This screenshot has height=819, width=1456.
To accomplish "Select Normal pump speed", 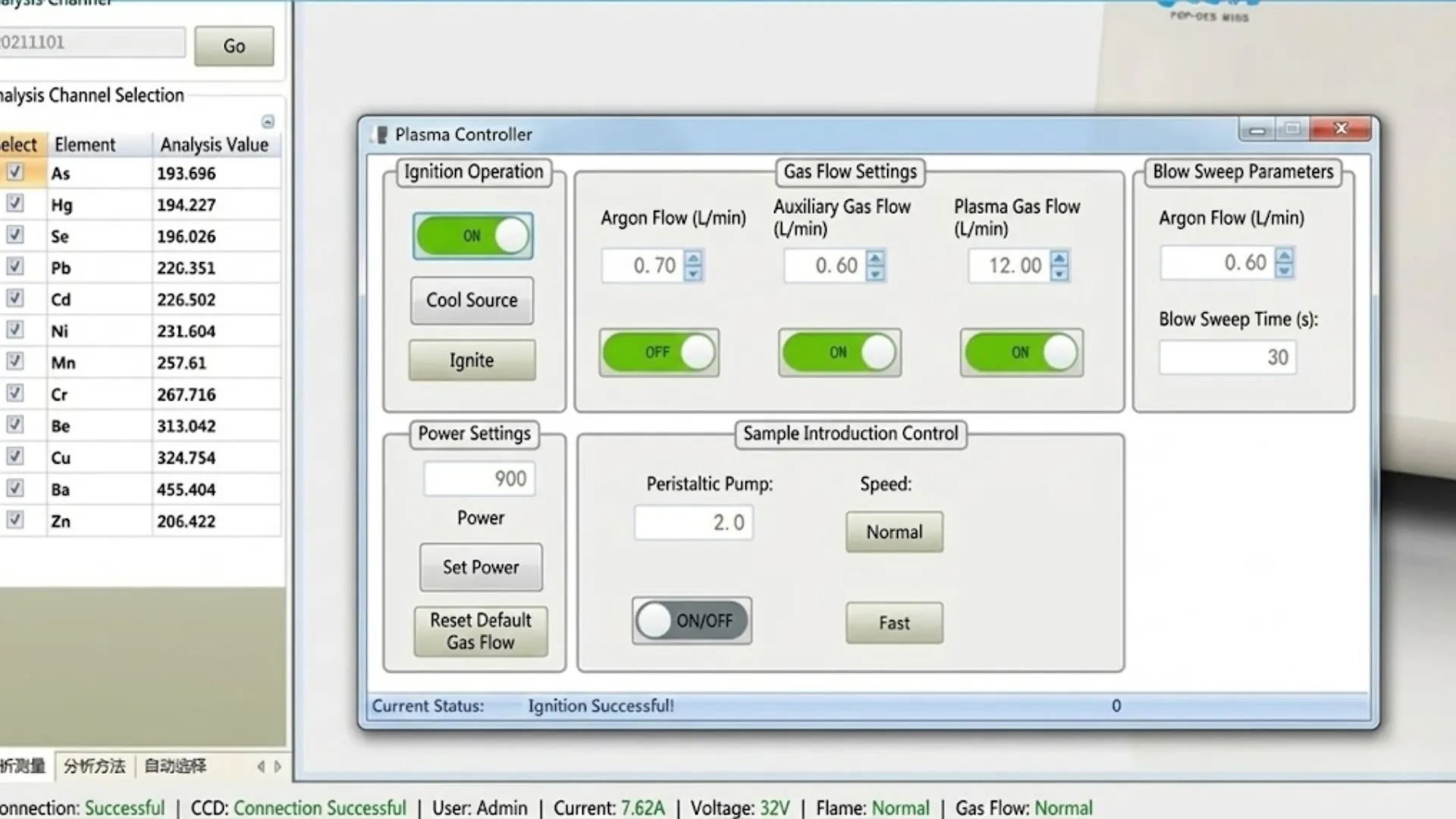I will pos(895,532).
